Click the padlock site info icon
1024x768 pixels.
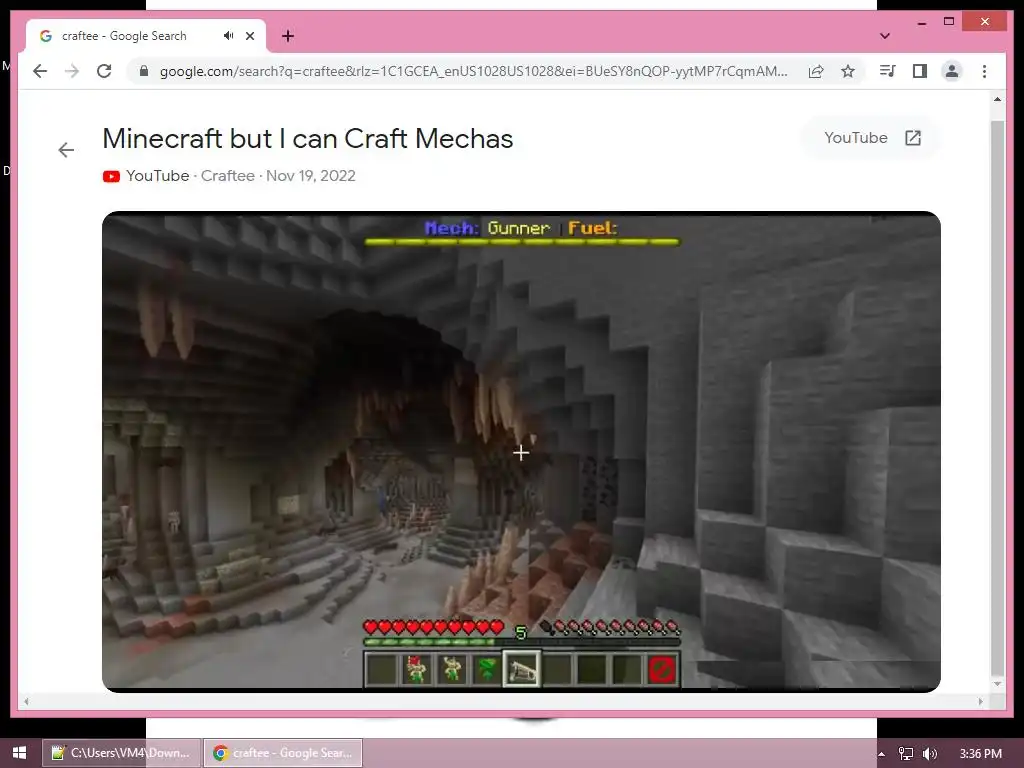coord(144,71)
